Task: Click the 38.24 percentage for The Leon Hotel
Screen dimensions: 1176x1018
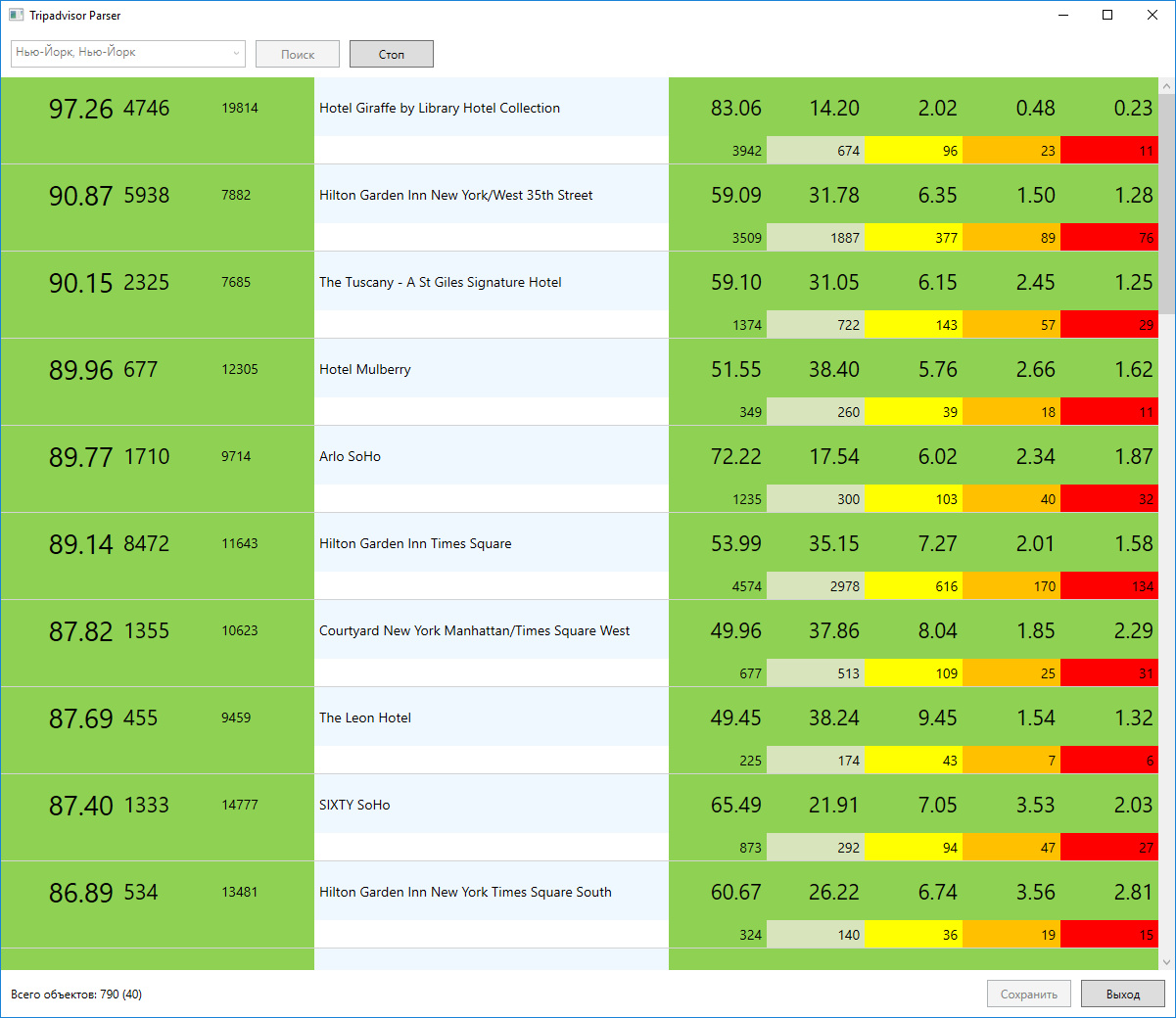Action: coord(834,717)
